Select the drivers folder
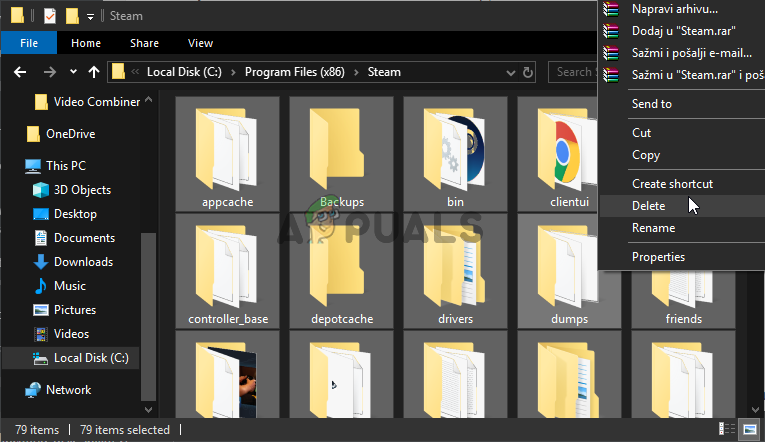 (455, 271)
